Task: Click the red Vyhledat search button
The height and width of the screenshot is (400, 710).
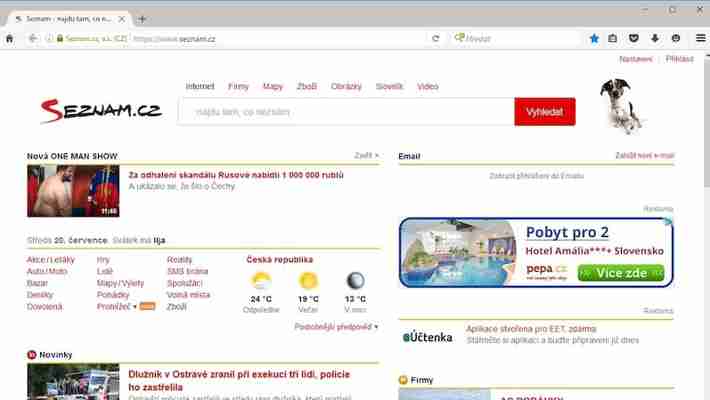Action: (545, 111)
